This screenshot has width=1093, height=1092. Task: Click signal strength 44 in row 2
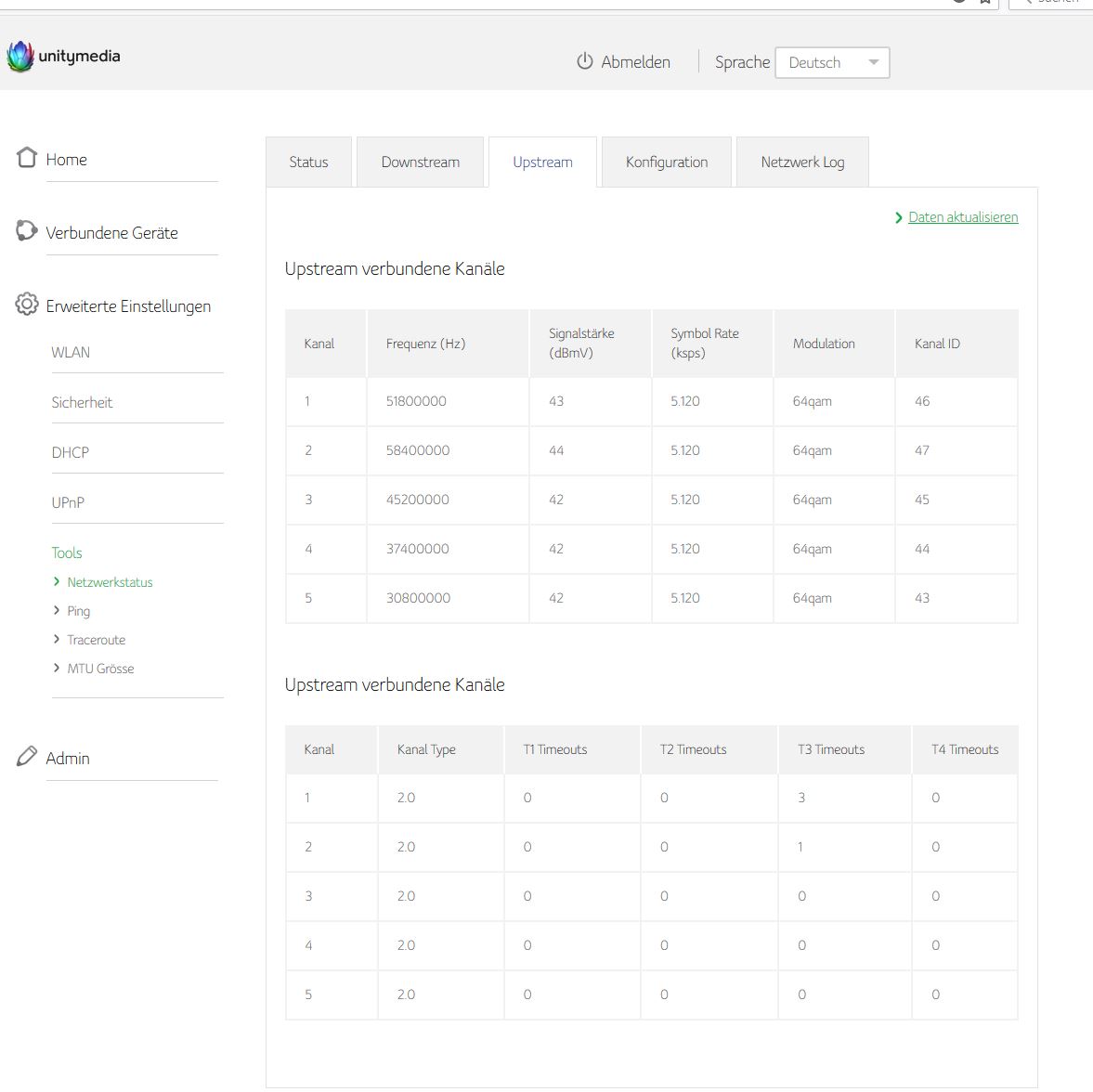tap(555, 451)
